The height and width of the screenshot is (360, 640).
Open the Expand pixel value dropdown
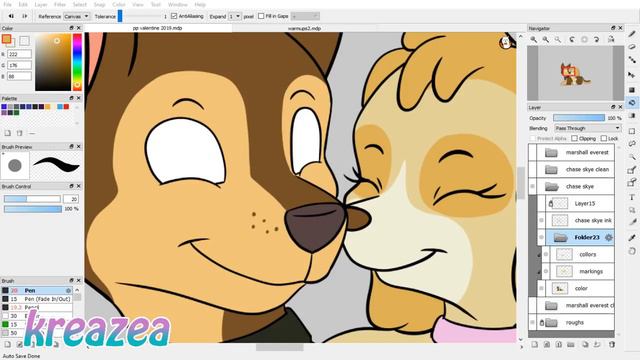pyautogui.click(x=235, y=16)
